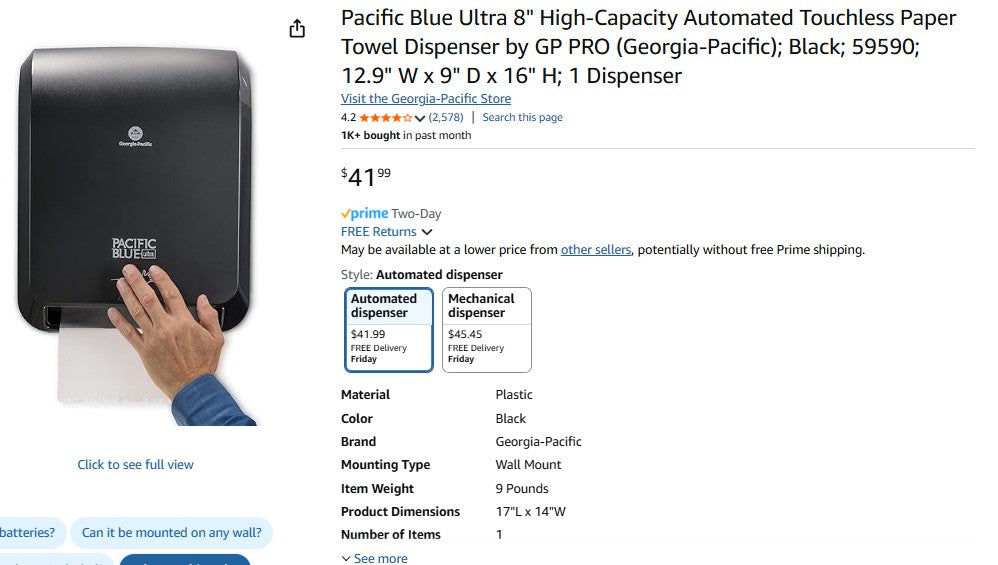This screenshot has width=998, height=565.
Task: Click to see full view of image
Action: tap(136, 465)
